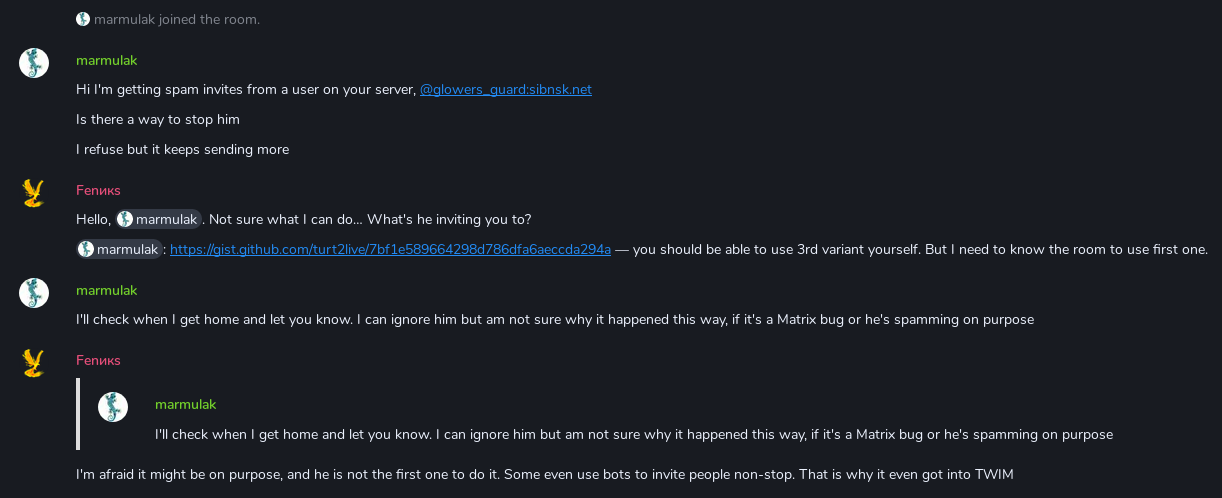Click the Гепикс sender name above the Hello message
The height and width of the screenshot is (498, 1222).
98,190
